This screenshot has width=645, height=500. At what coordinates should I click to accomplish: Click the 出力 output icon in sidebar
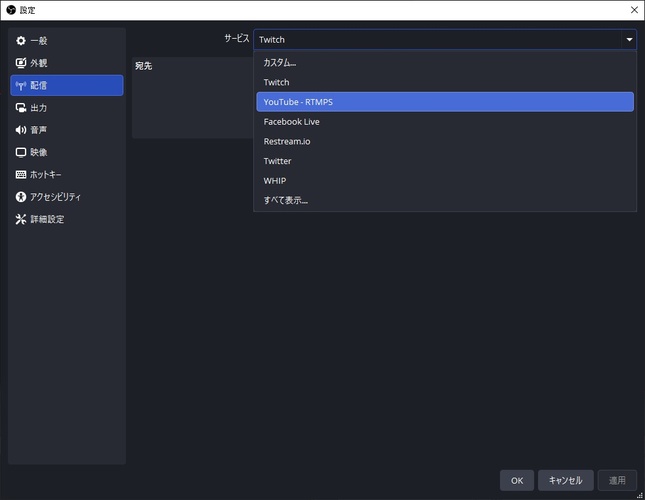pos(21,108)
